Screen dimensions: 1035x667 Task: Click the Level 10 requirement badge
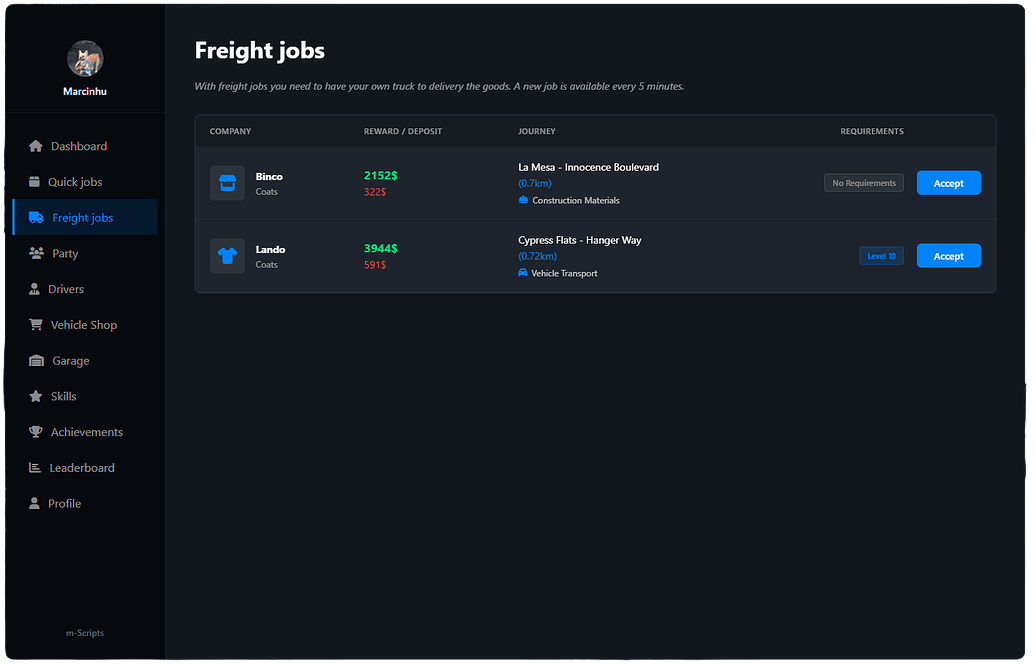(881, 256)
